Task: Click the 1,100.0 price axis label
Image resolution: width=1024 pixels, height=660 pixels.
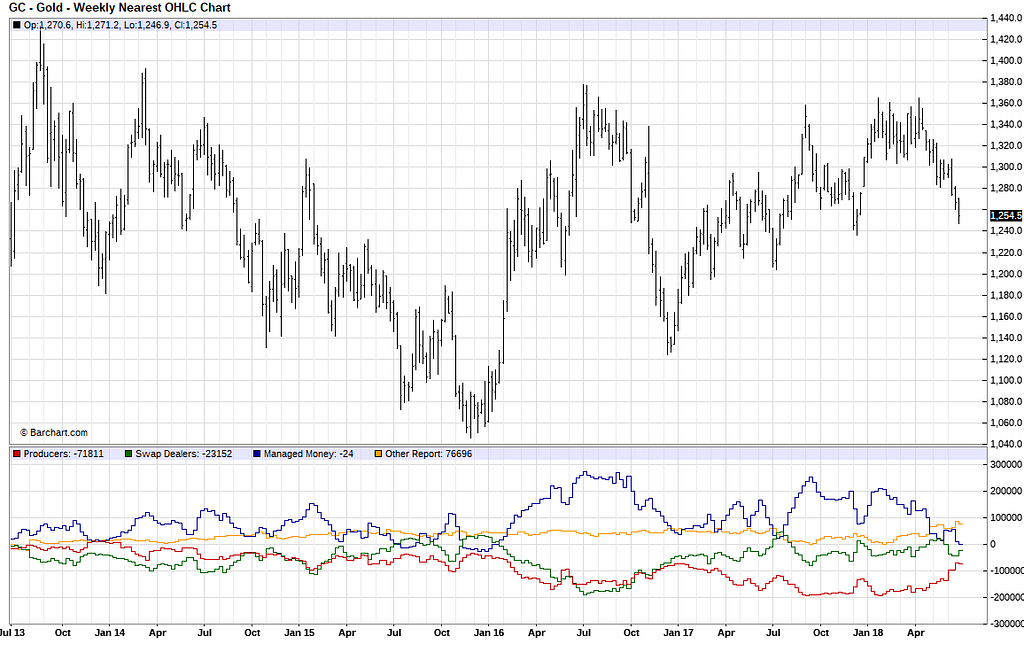Action: click(1006, 380)
